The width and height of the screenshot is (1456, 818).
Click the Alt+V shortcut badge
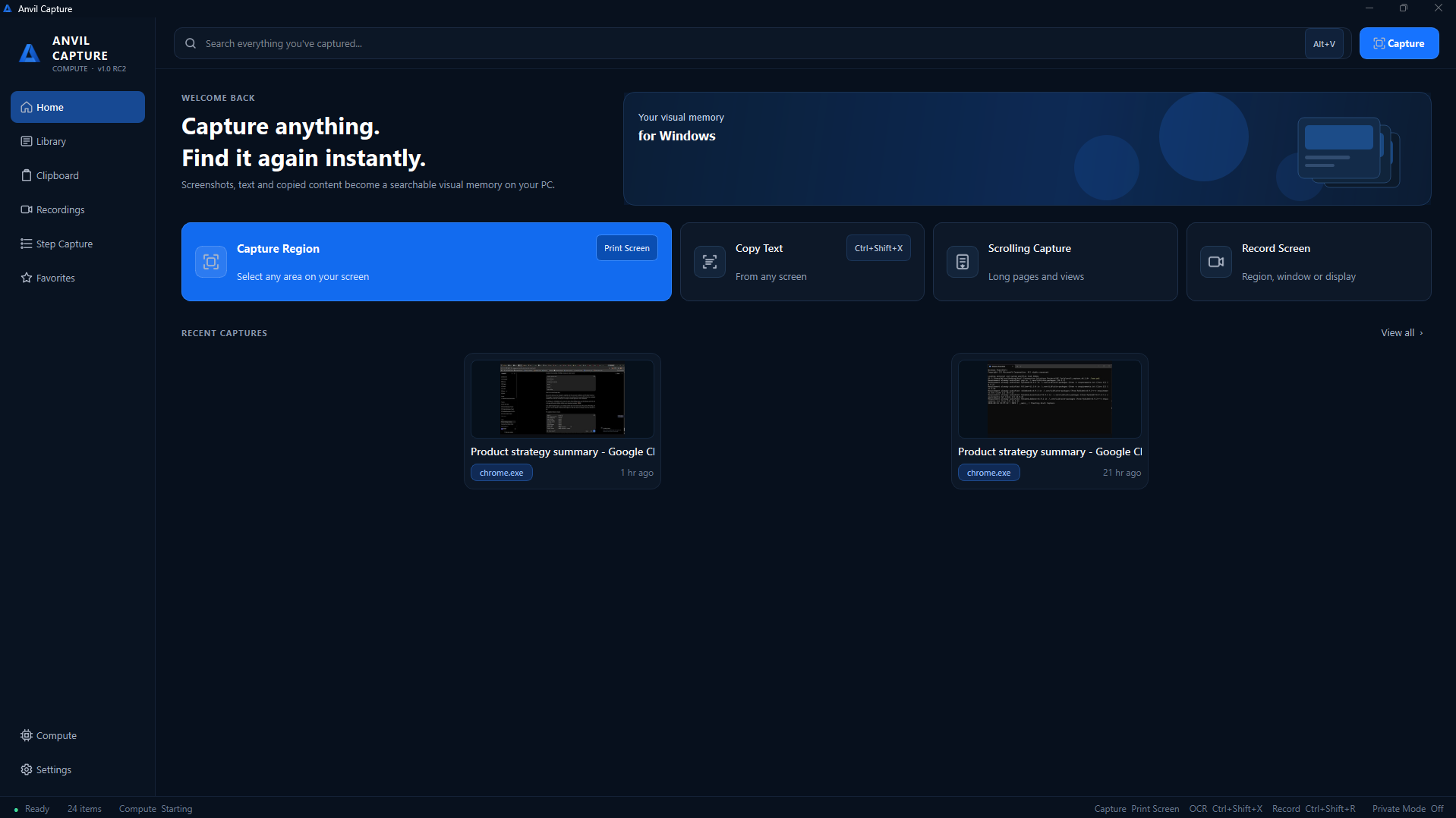[1324, 43]
